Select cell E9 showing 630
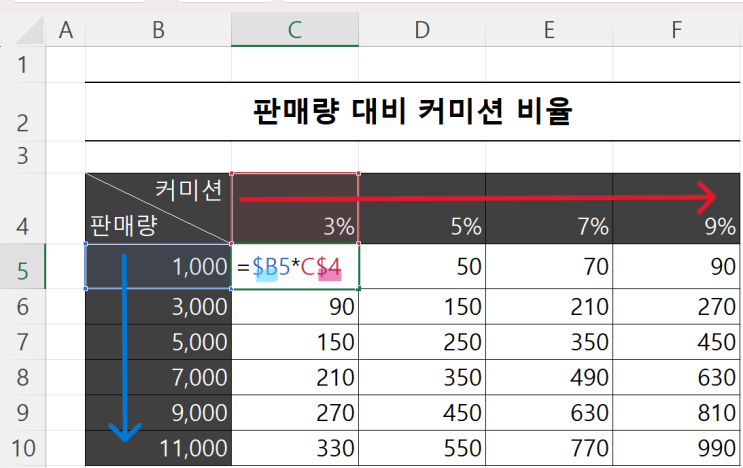The width and height of the screenshot is (743, 468). click(x=549, y=413)
